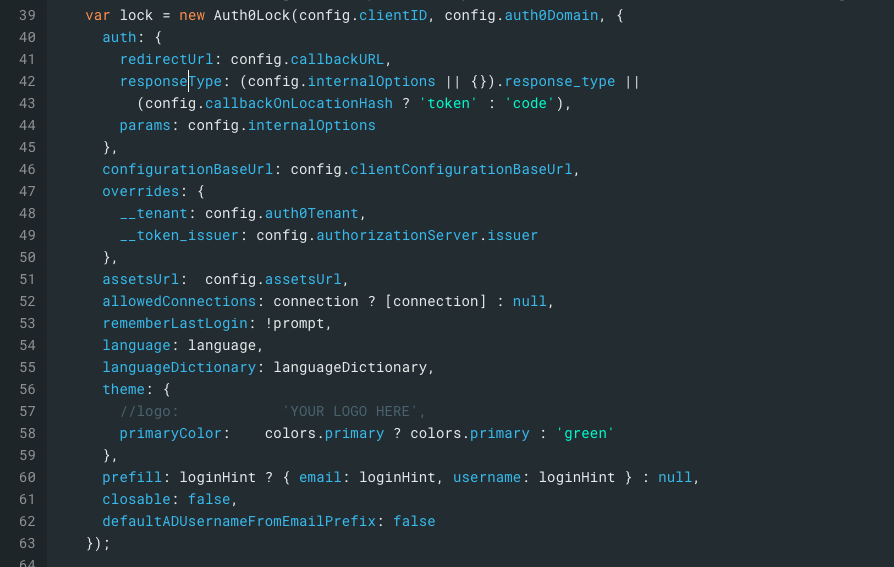Click 'response_type' on line 42
The height and width of the screenshot is (567, 894).
pos(560,82)
